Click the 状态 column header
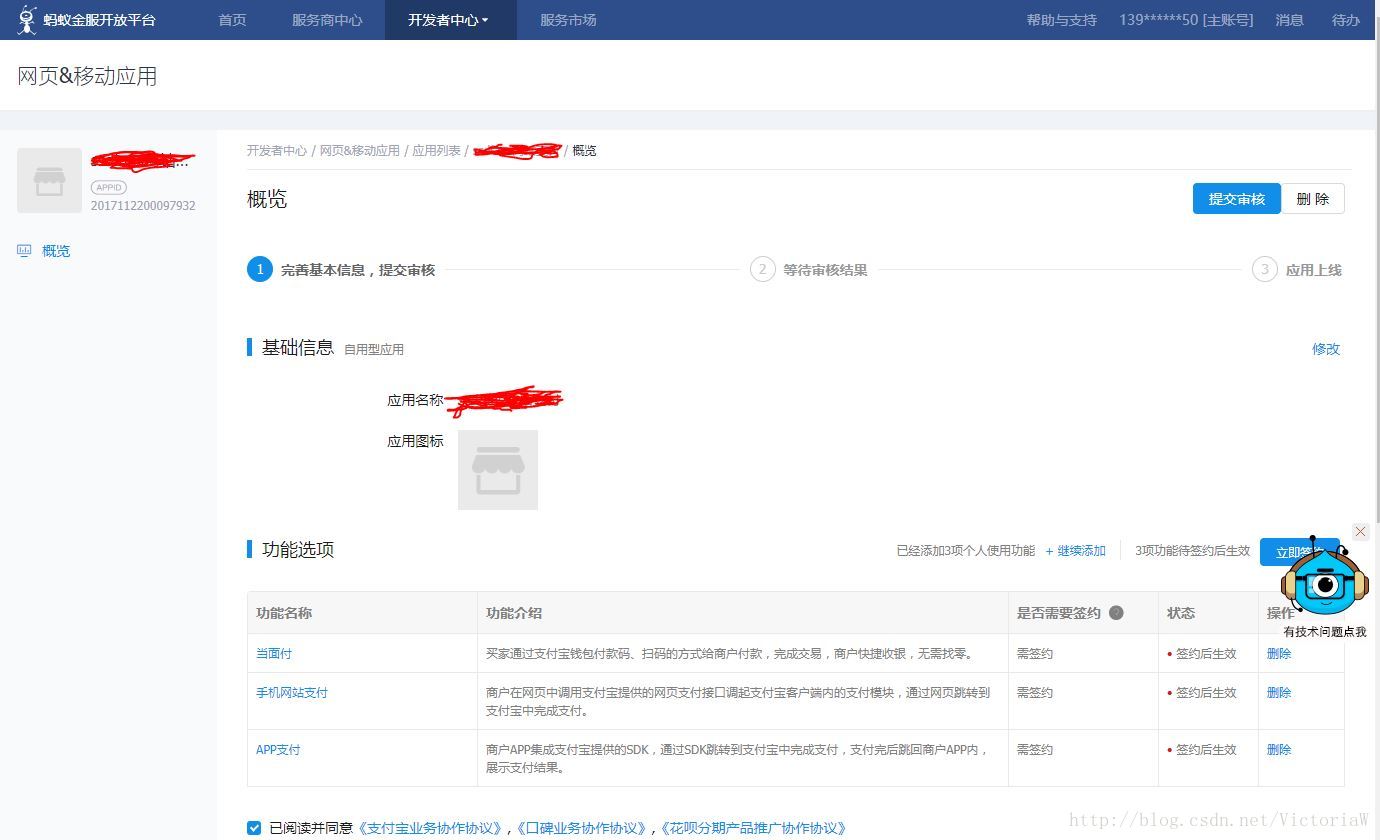Viewport: 1380px width, 840px height. (1181, 613)
